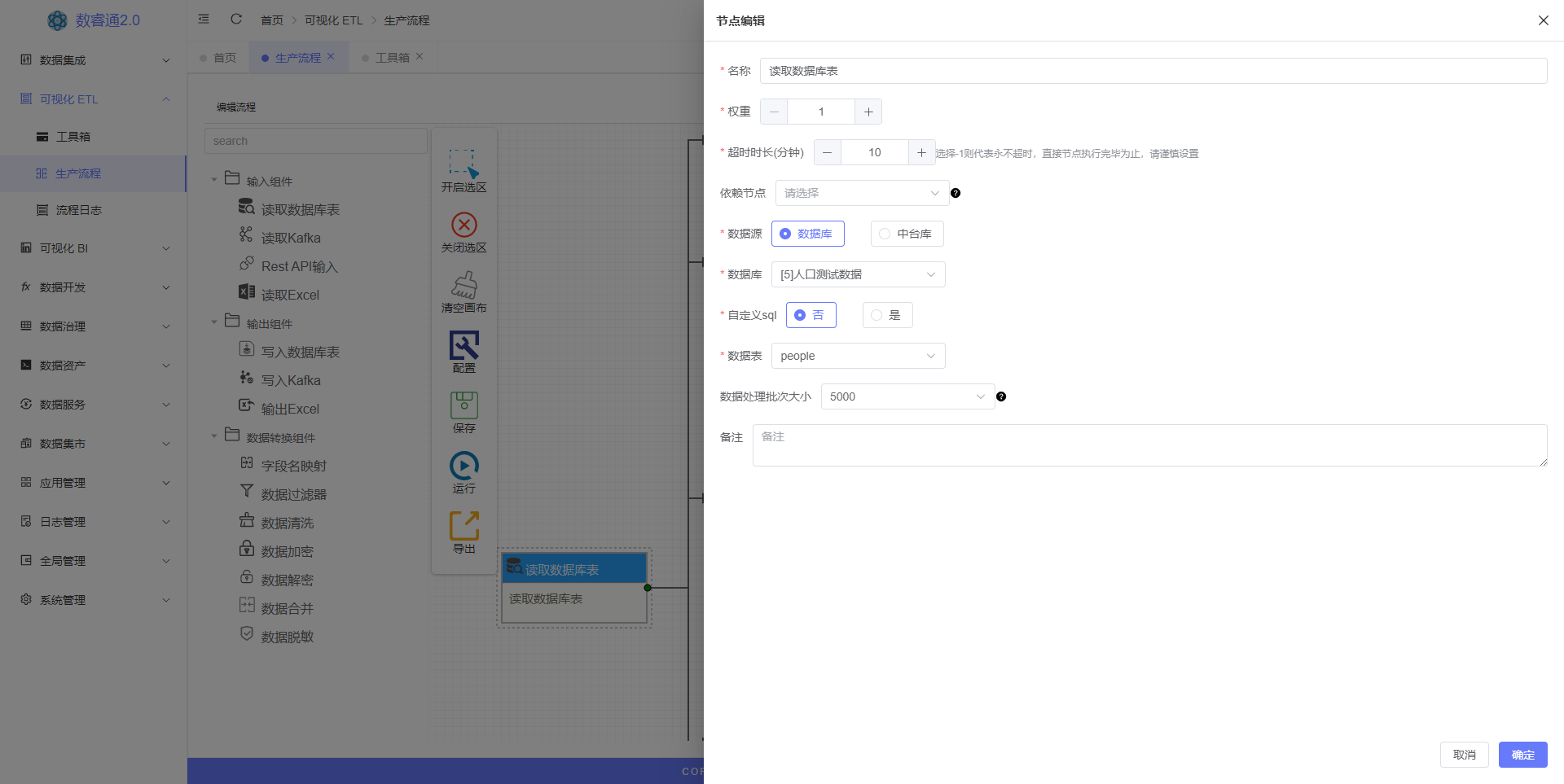The image size is (1564, 784).
Task: Close the 节点编辑 panel
Action: click(1543, 20)
